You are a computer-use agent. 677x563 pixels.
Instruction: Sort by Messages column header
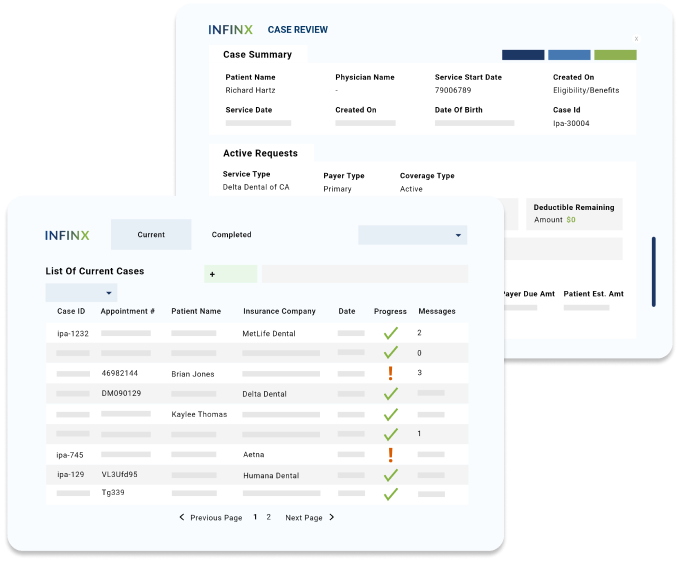point(437,311)
